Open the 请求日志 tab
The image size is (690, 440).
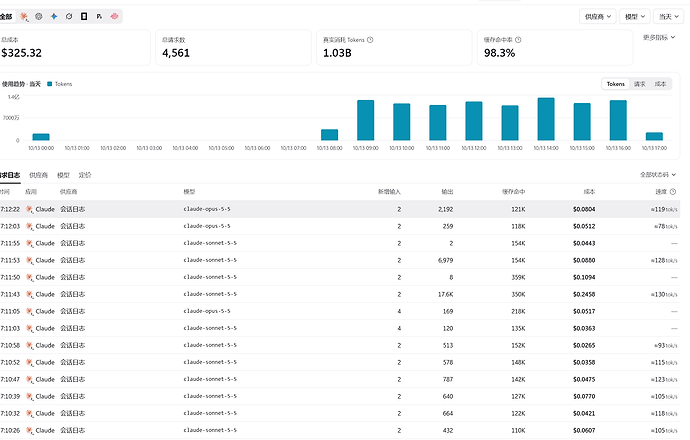tap(10, 175)
